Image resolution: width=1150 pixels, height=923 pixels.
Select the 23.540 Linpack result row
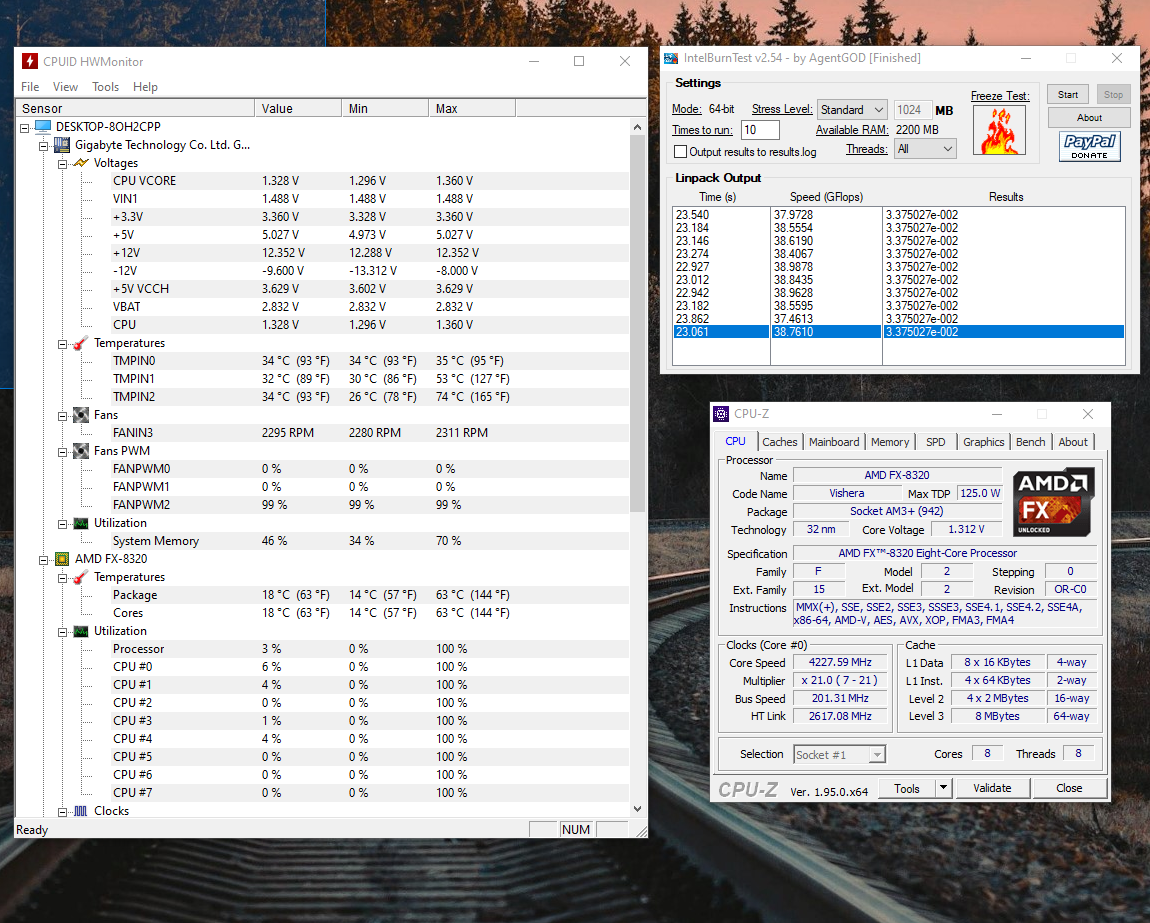(898, 215)
